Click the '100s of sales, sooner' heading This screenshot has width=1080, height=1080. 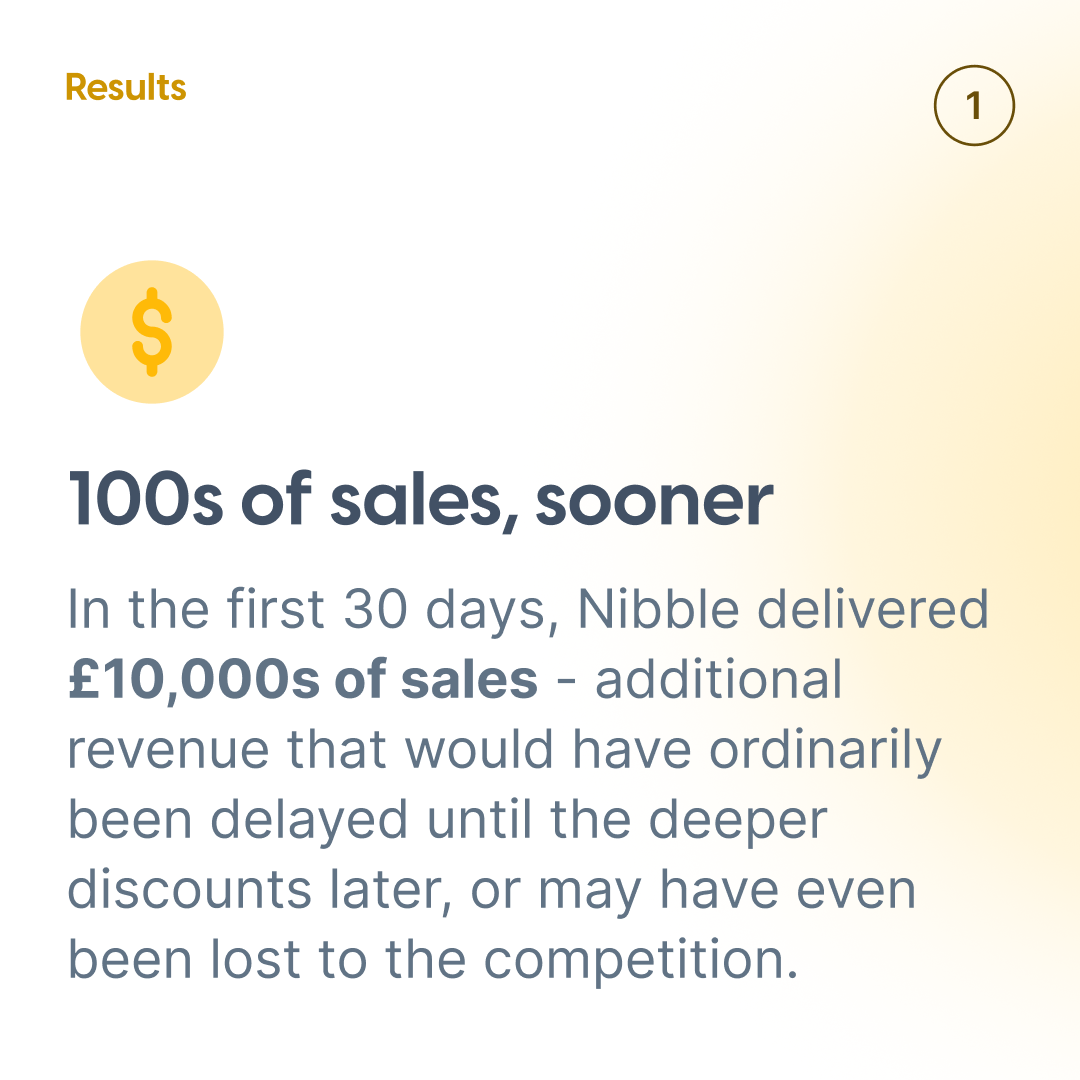pos(421,500)
